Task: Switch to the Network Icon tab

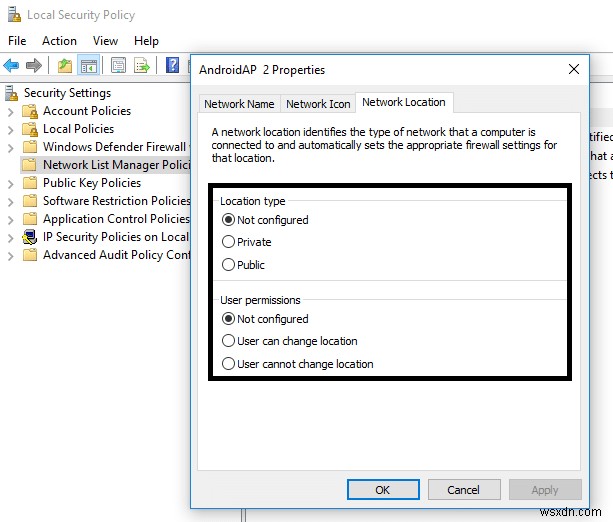Action: [318, 104]
